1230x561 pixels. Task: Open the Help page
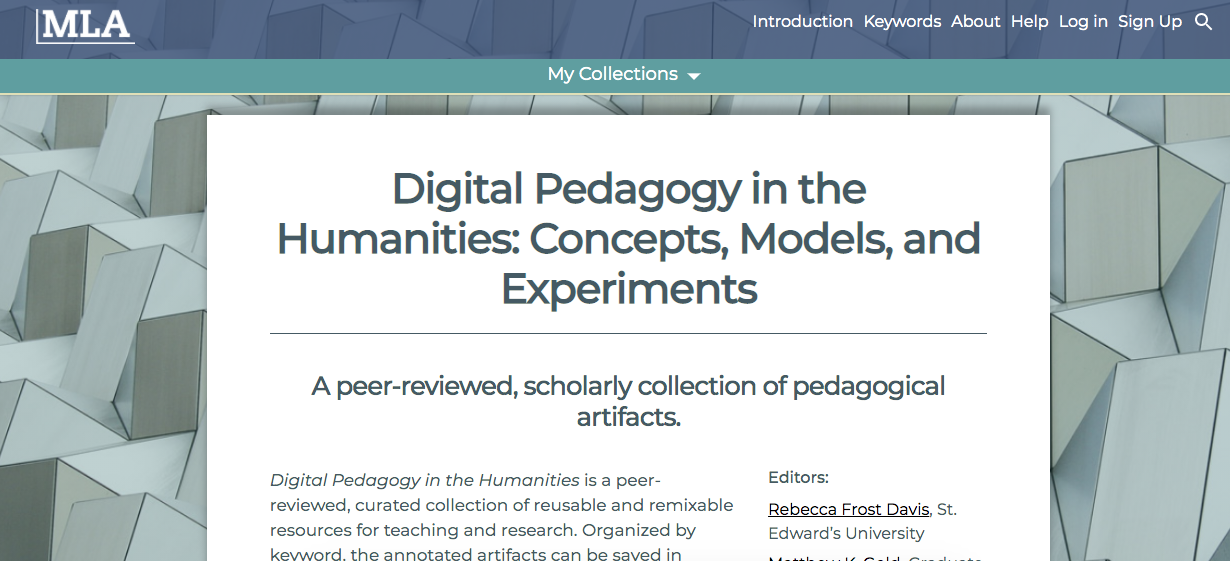coord(1029,22)
